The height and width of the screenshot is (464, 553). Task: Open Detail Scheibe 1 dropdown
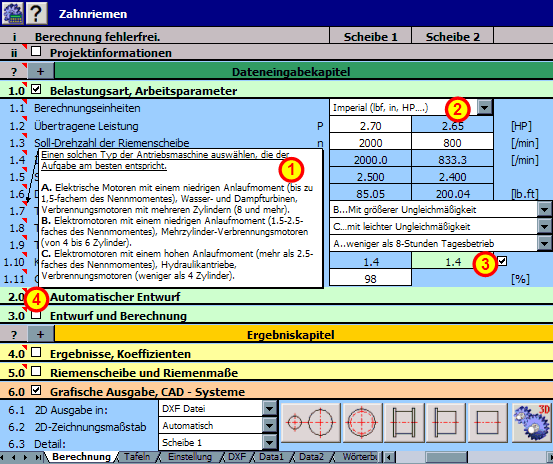pyautogui.click(x=269, y=442)
